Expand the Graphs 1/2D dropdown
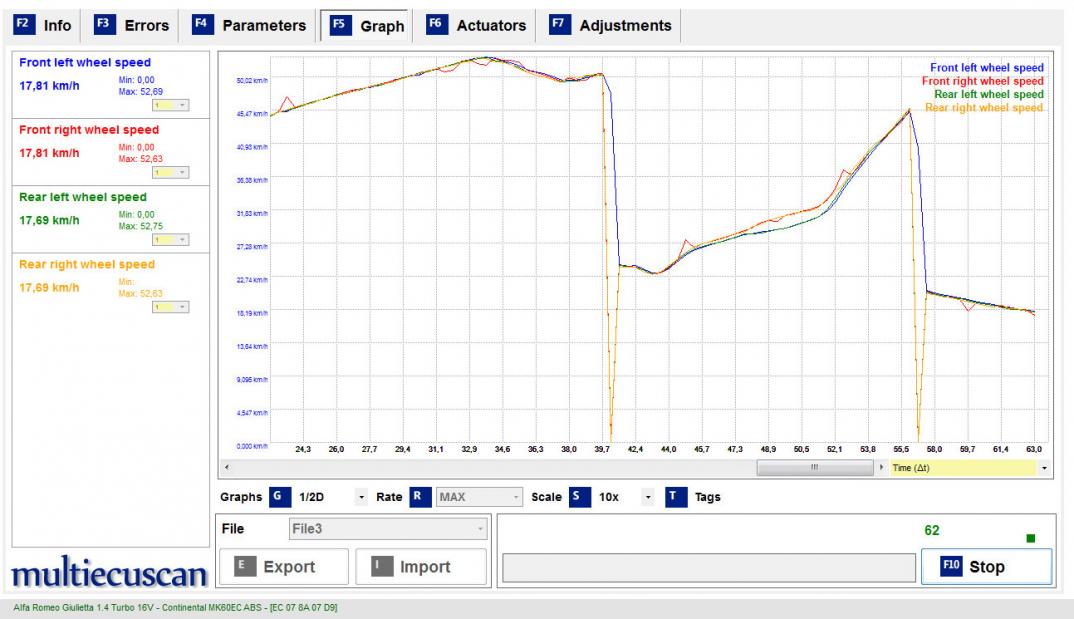Screen dimensions: 1074x619 tap(361, 497)
